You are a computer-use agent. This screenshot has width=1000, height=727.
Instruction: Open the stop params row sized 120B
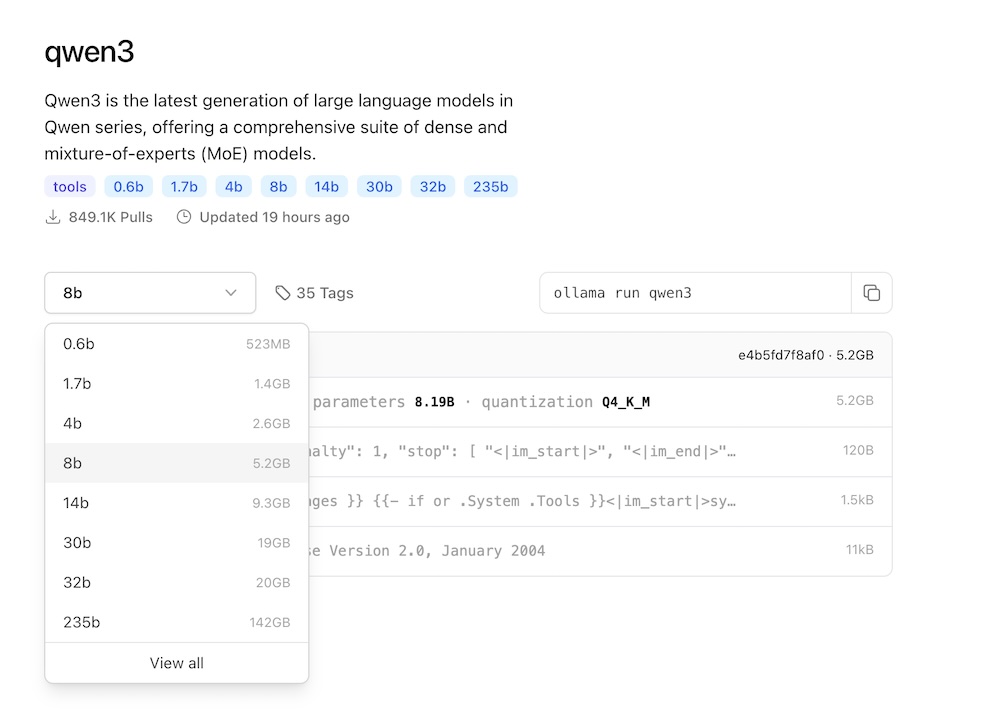pyautogui.click(x=600, y=452)
